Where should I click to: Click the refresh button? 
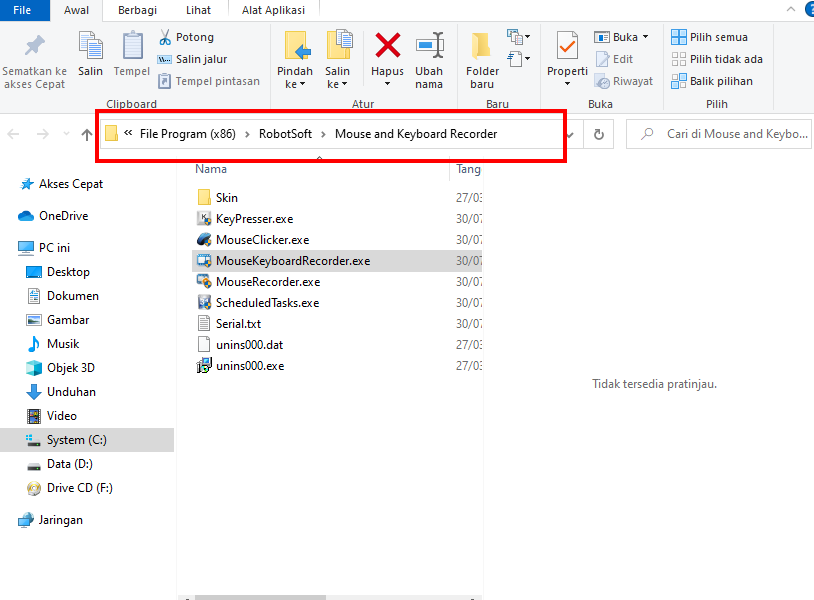point(599,134)
